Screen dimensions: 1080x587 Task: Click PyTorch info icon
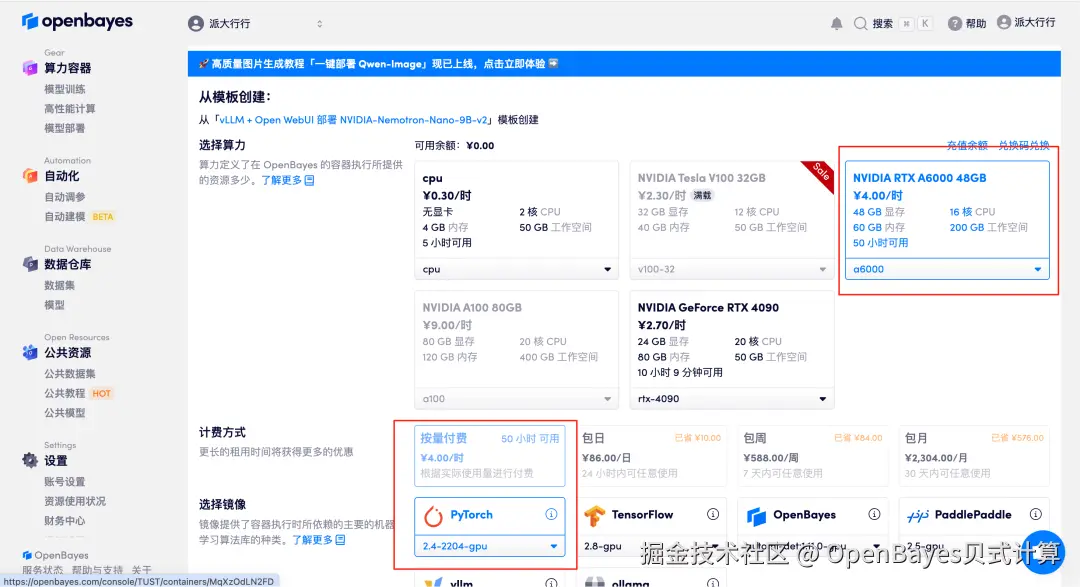click(551, 514)
